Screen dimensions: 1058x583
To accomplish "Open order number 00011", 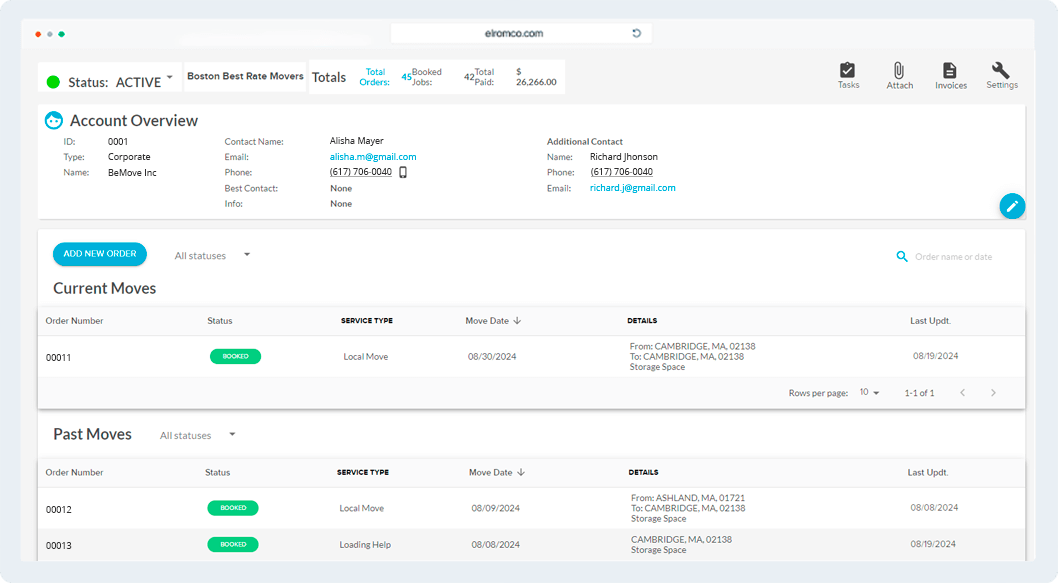I will pyautogui.click(x=59, y=358).
